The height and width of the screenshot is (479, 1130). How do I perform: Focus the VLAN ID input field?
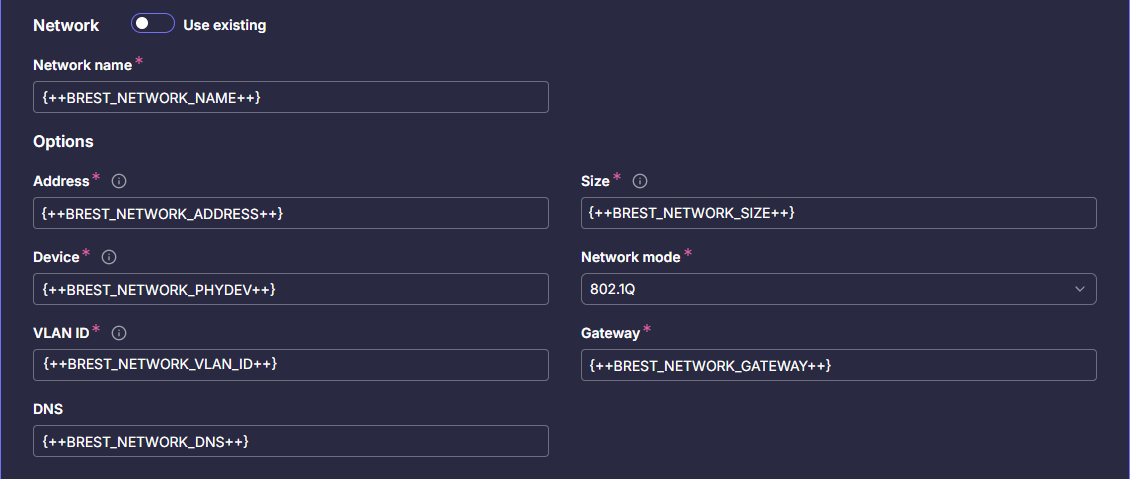(x=290, y=365)
